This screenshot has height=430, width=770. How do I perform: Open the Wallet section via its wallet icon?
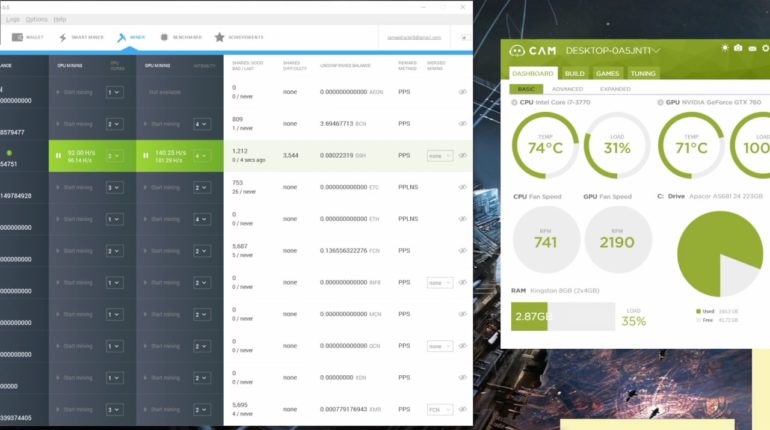pyautogui.click(x=17, y=37)
